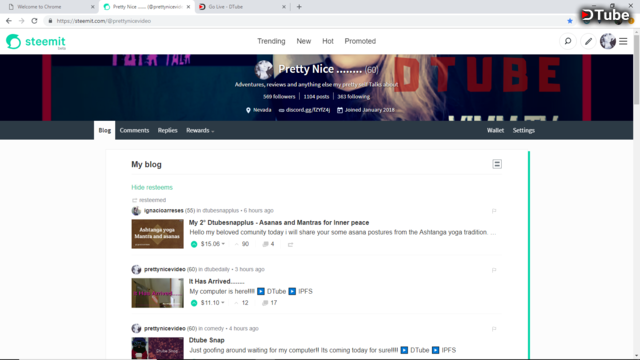
Task: Close the Welcome to Chrome tab
Action: 92,7
